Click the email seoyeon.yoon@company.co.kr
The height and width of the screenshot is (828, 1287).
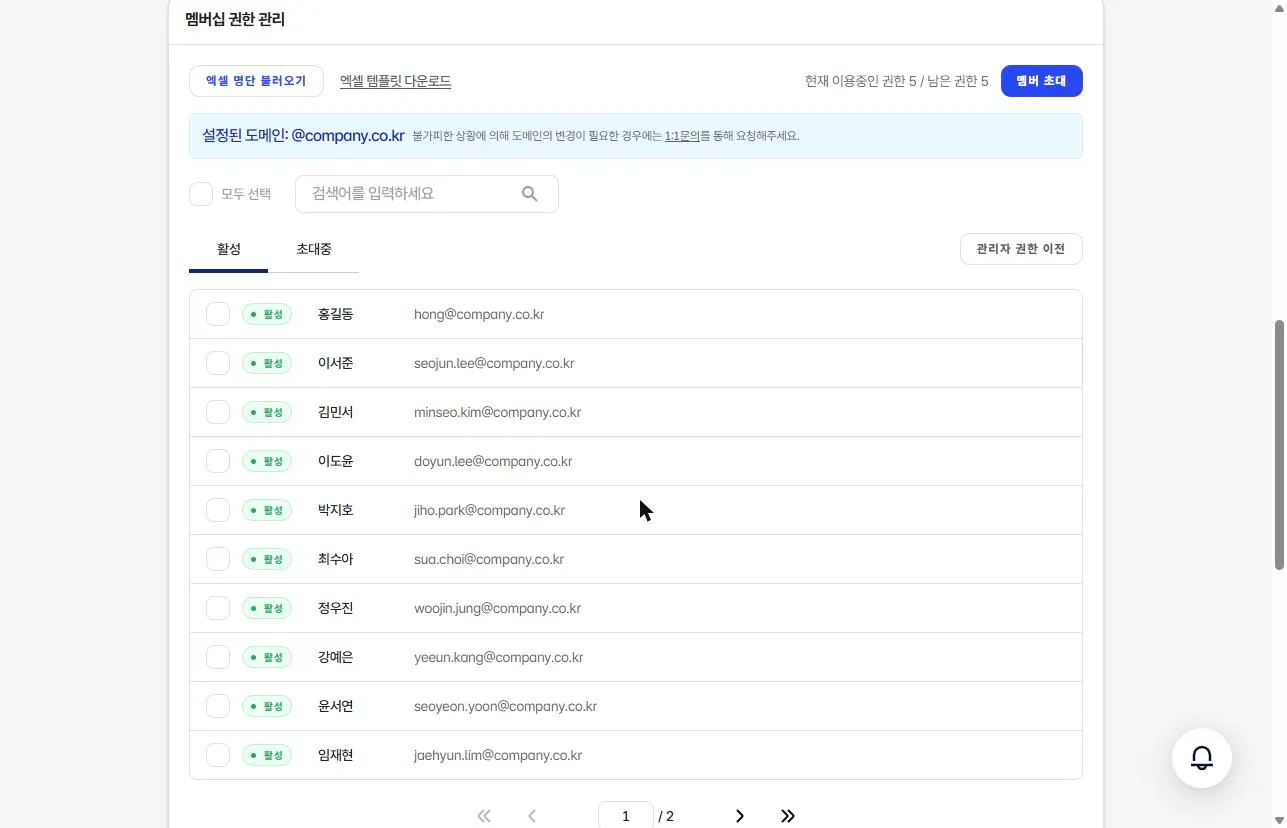coord(506,706)
